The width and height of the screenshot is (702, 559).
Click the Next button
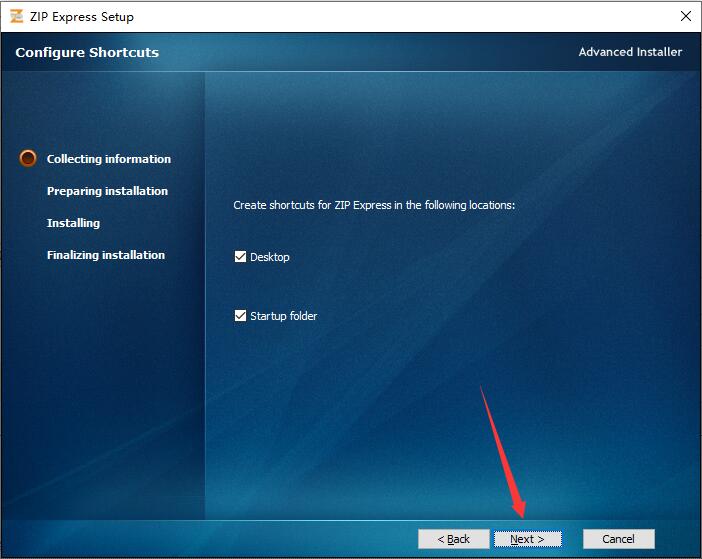click(x=527, y=539)
